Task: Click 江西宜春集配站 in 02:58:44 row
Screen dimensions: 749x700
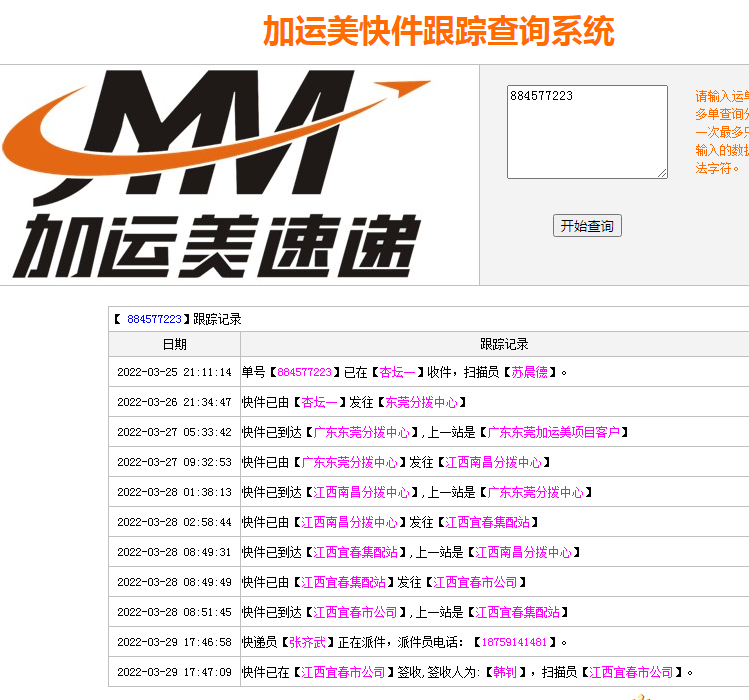Action: [487, 522]
